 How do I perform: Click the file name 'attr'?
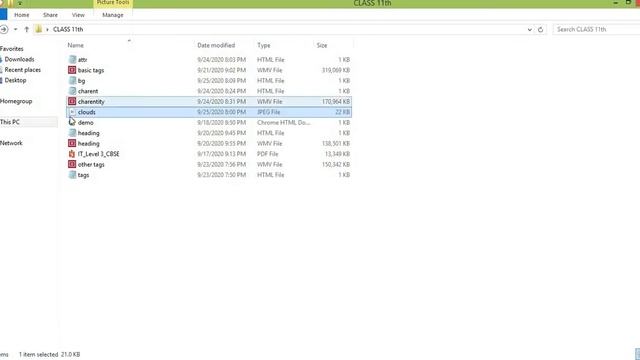82,60
